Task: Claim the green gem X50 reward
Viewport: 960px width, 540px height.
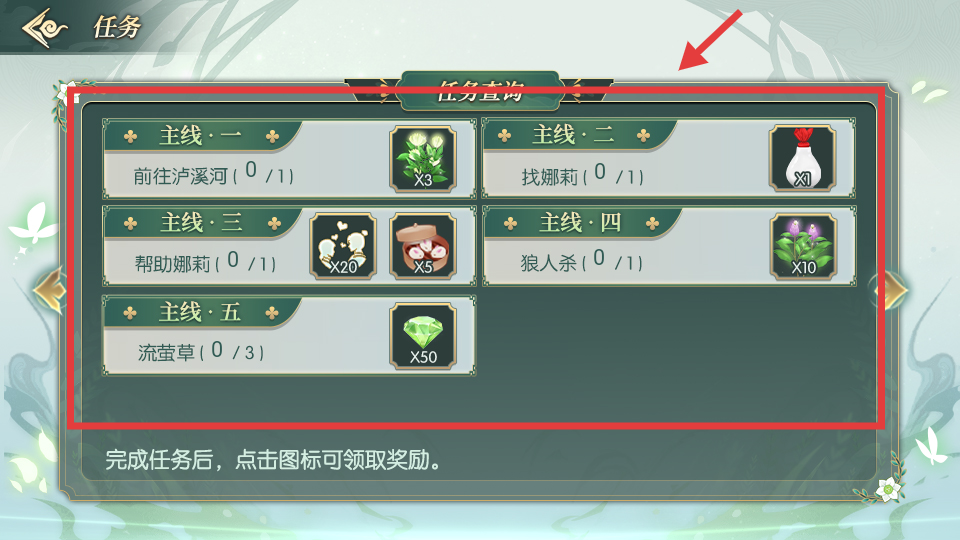Action: click(x=423, y=336)
